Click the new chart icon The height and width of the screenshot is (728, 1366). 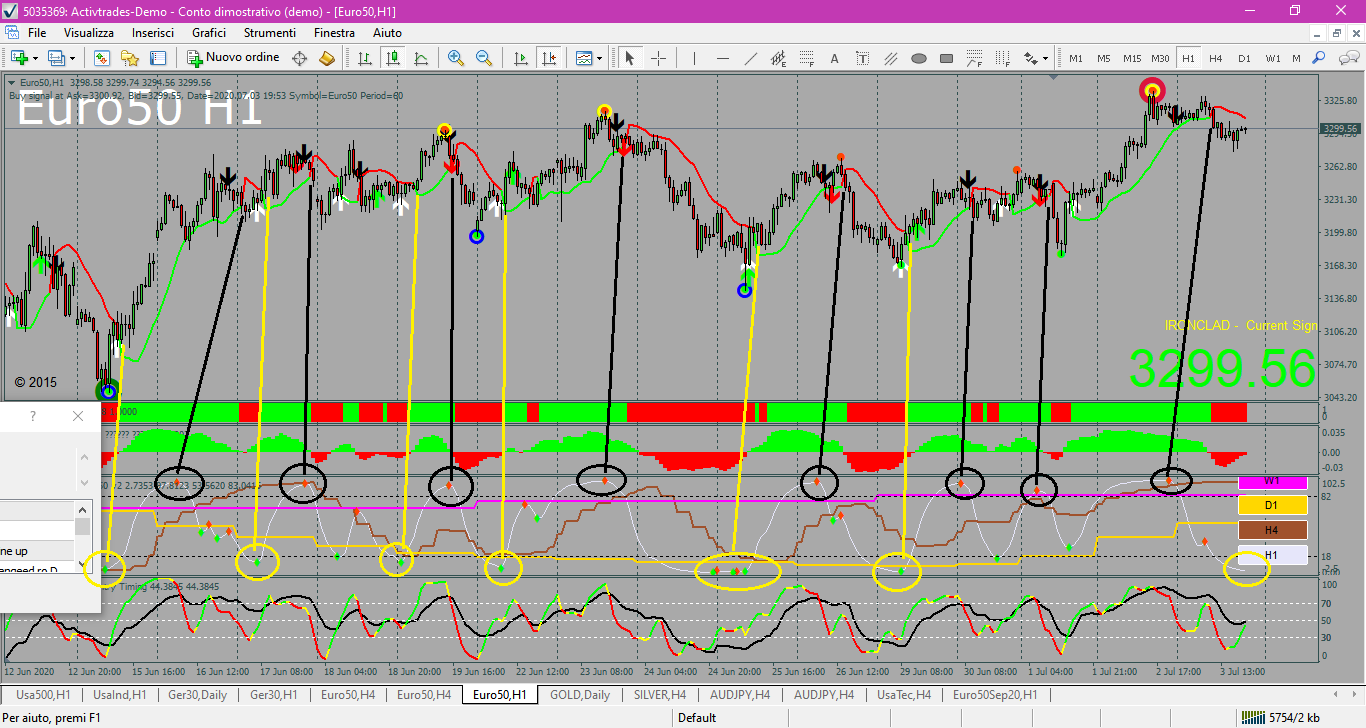tap(19, 58)
